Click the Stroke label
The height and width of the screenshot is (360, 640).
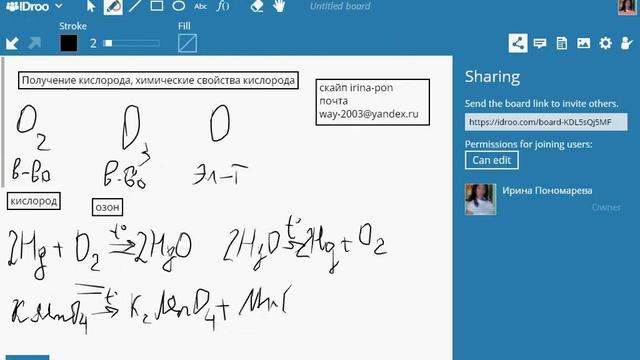click(x=73, y=26)
